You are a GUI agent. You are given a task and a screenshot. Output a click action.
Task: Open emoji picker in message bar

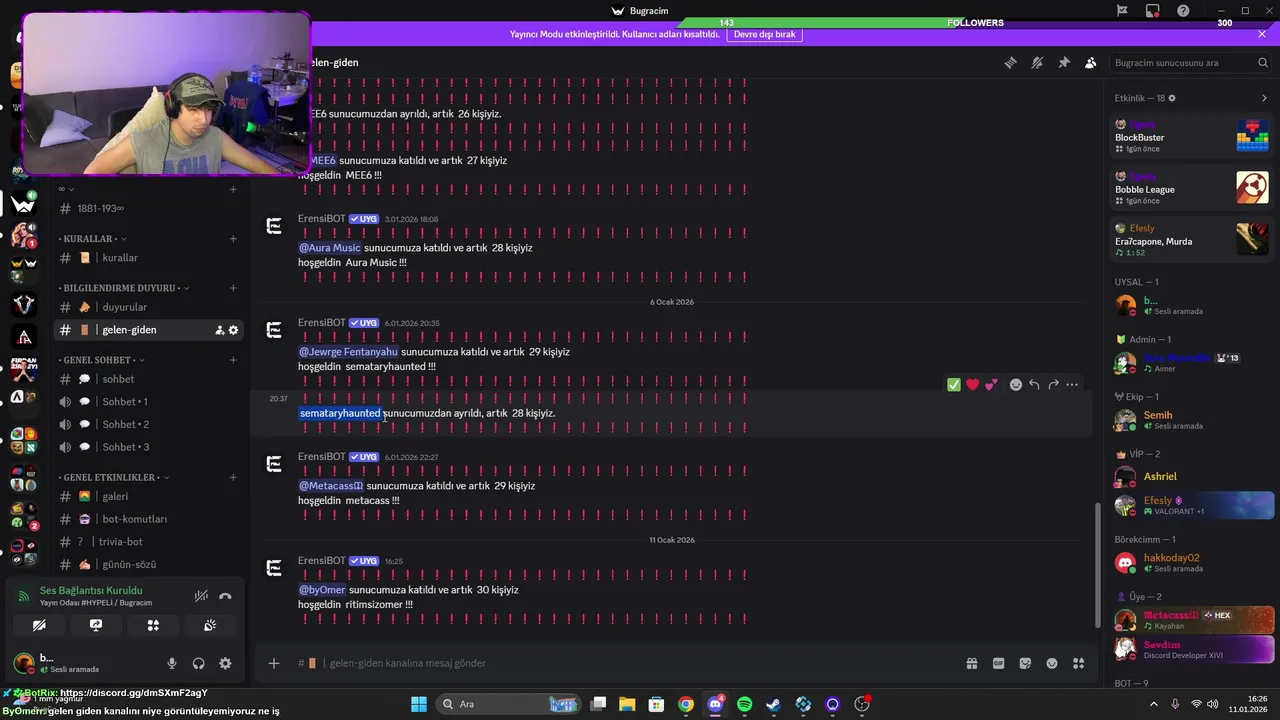pyautogui.click(x=1052, y=663)
